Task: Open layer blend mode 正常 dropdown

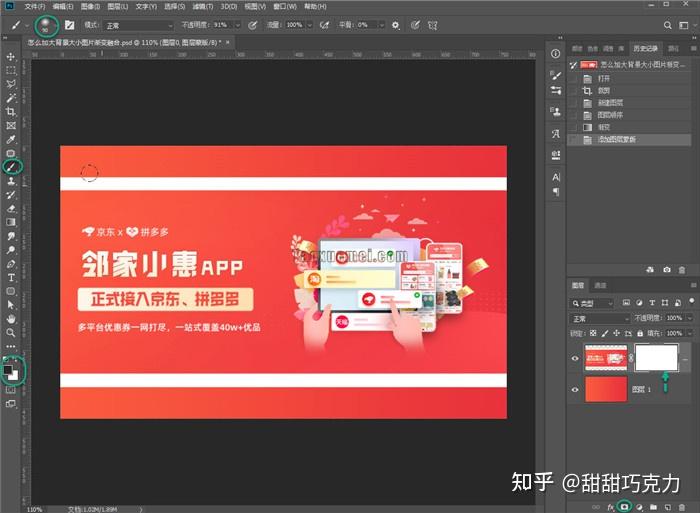Action: click(599, 318)
